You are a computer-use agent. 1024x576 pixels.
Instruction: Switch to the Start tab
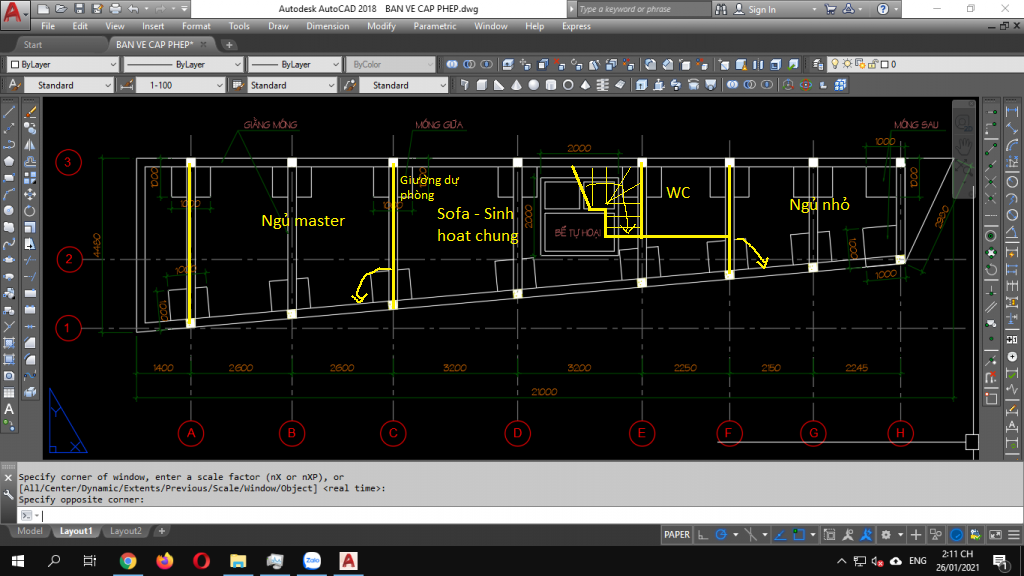[x=33, y=44]
